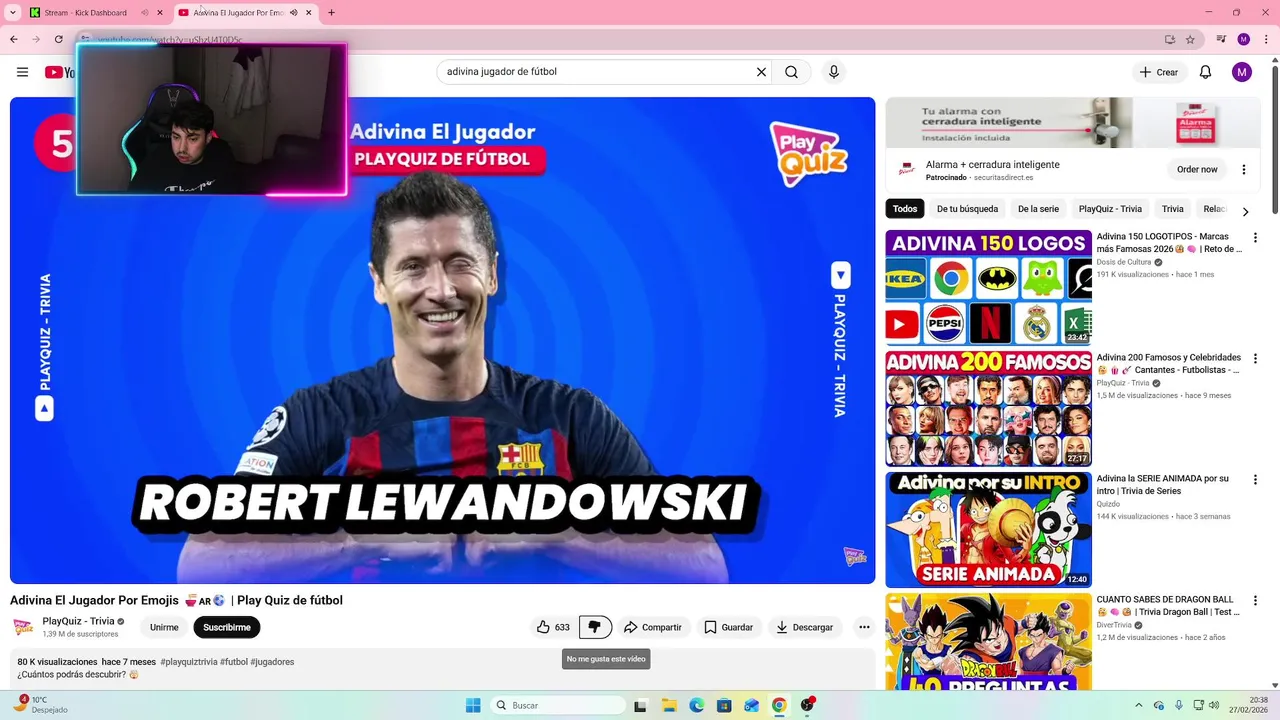Select the De tu búsqueda chip
The width and height of the screenshot is (1280, 720).
(x=967, y=209)
